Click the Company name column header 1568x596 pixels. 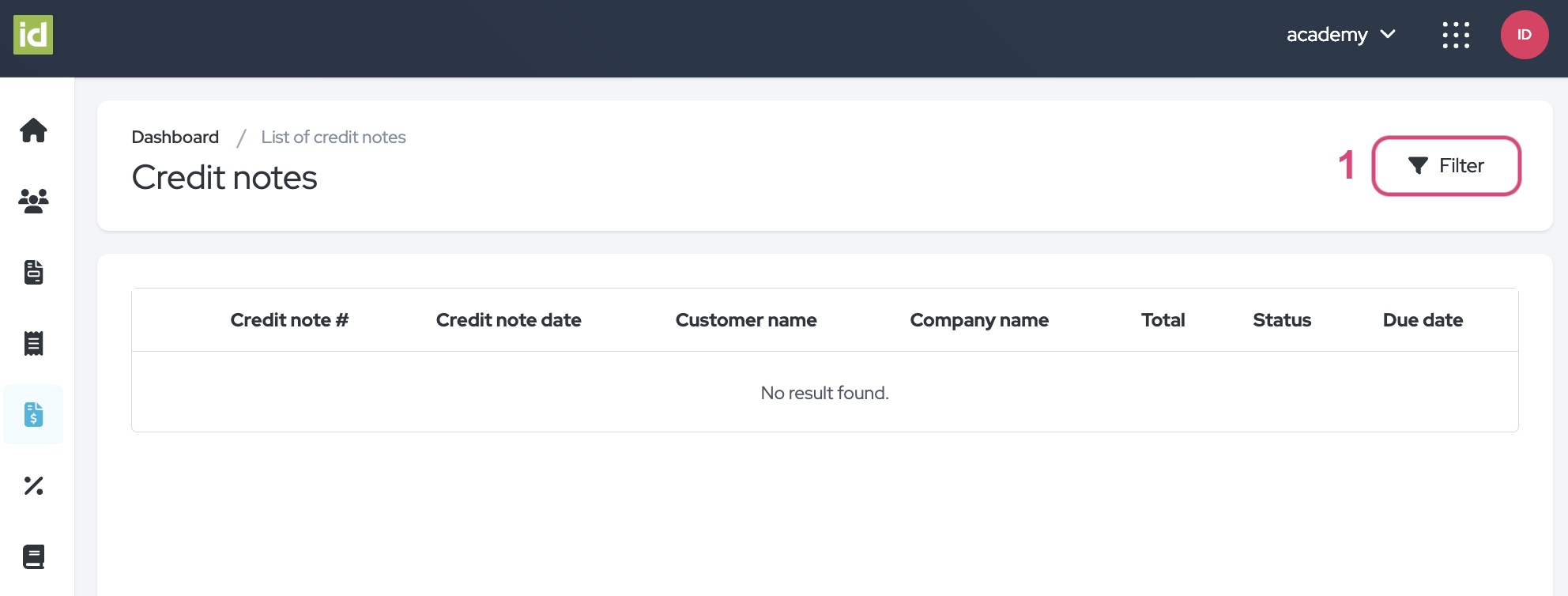(978, 320)
